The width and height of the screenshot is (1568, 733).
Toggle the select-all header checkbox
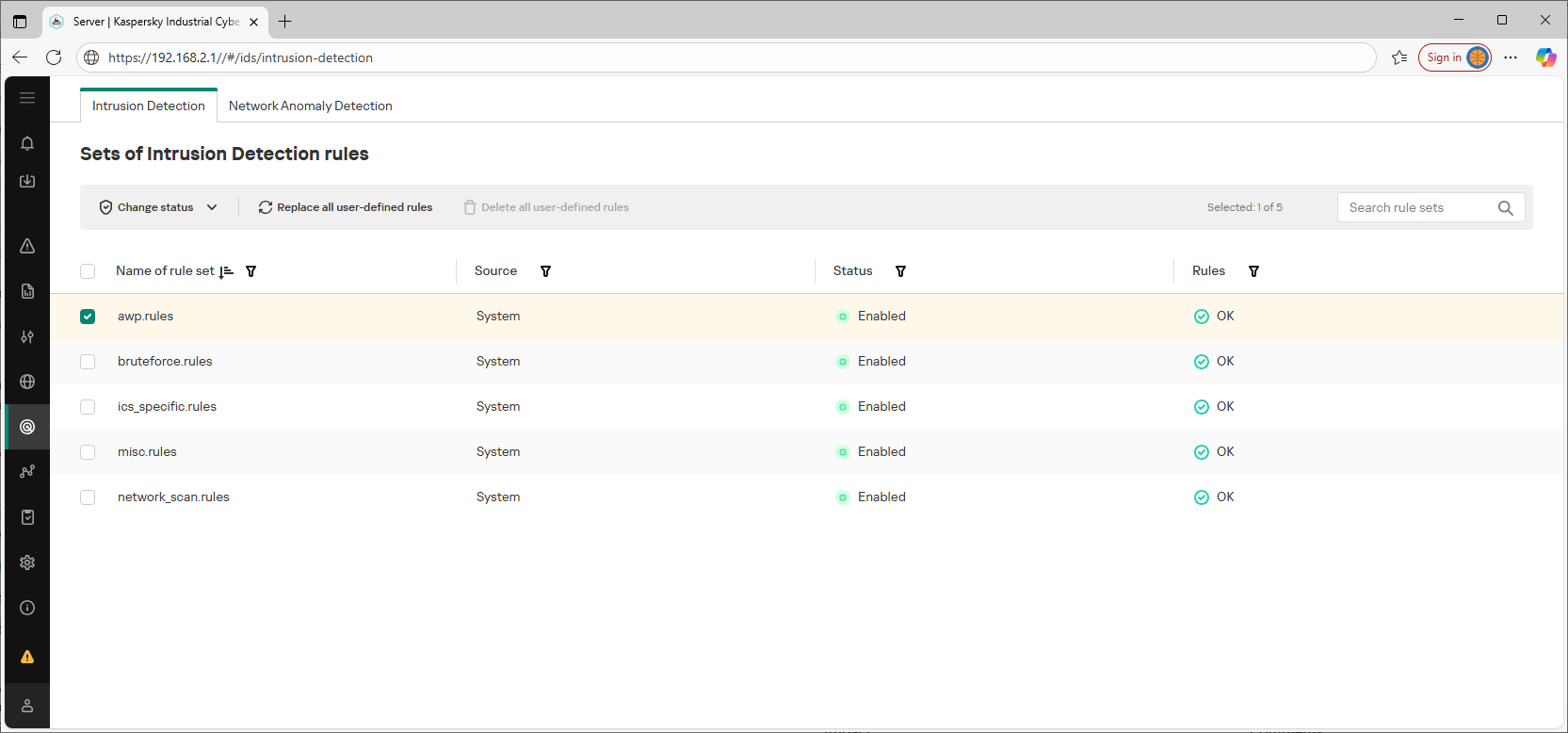coord(88,271)
